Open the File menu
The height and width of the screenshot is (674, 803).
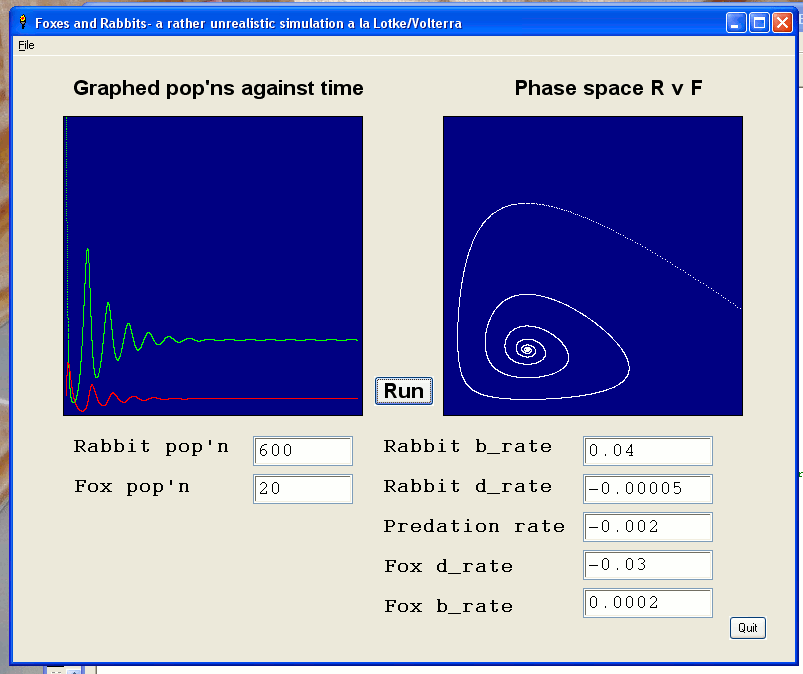coord(26,45)
